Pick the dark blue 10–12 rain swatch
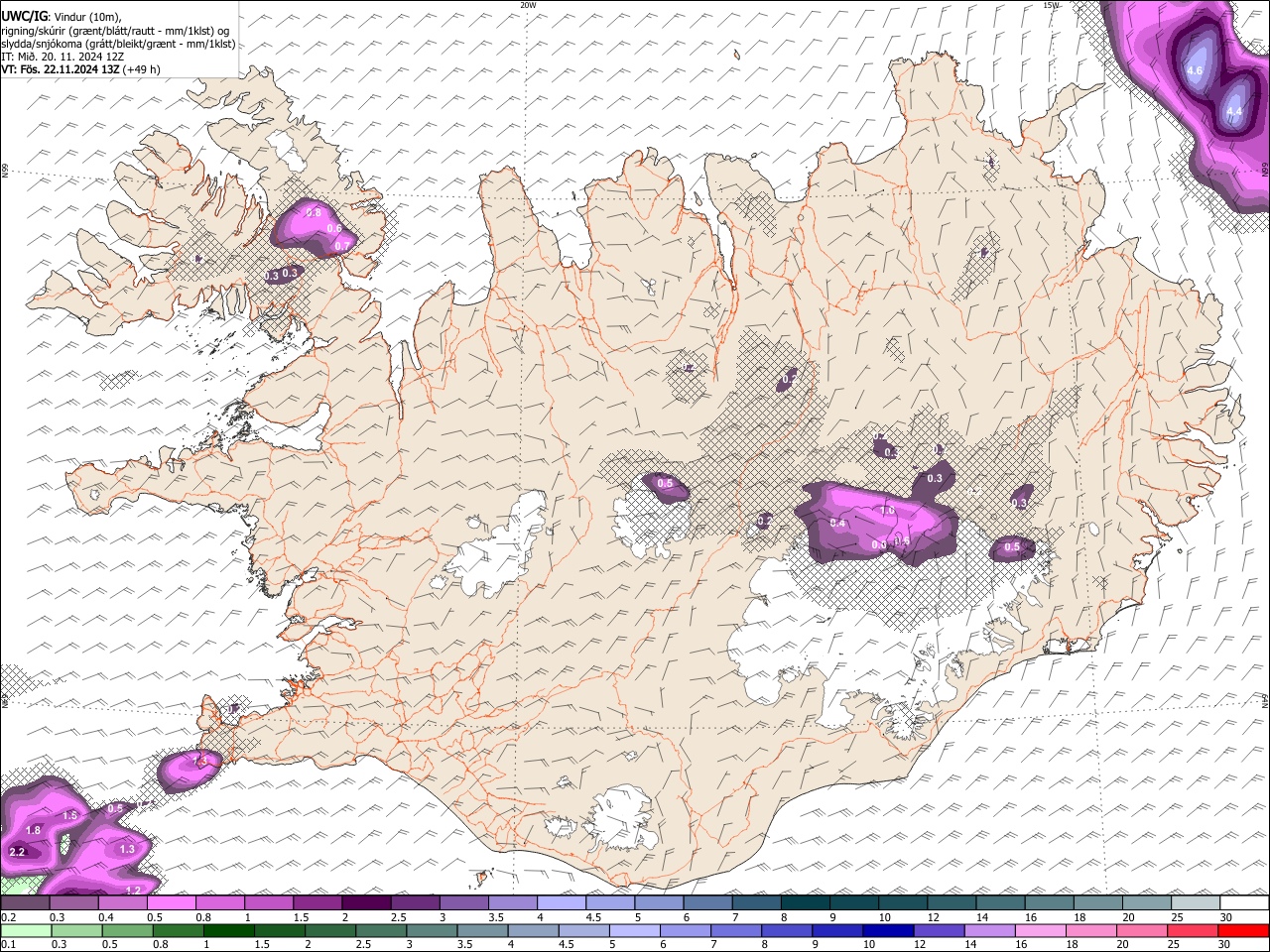This screenshot has height=952, width=1270. click(888, 930)
